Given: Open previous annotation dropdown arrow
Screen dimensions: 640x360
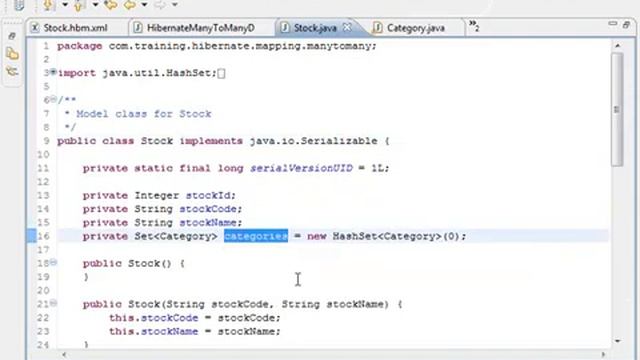Looking at the screenshot, I should point(96,5).
